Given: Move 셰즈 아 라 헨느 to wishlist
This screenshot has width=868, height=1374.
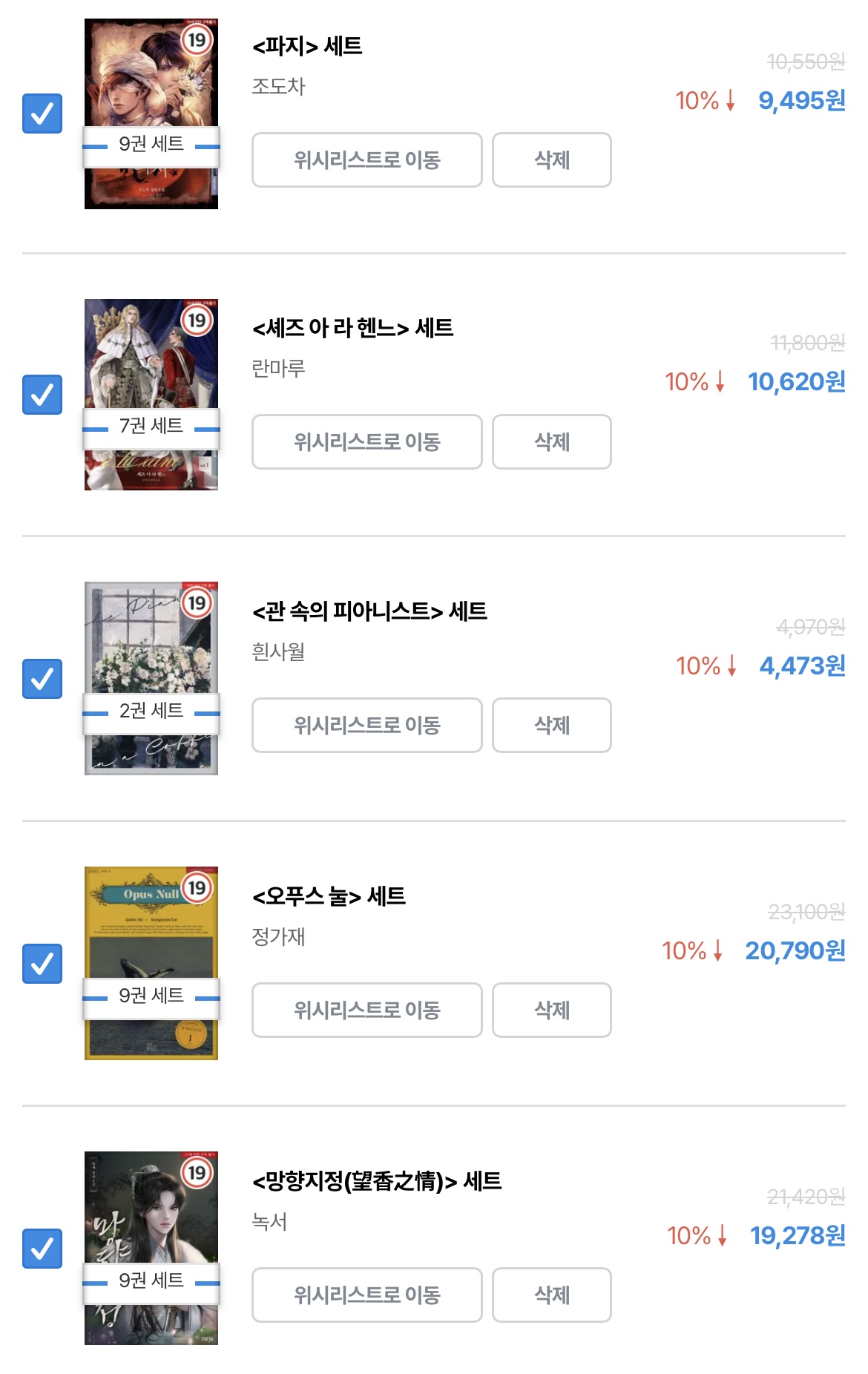Looking at the screenshot, I should click(x=367, y=441).
